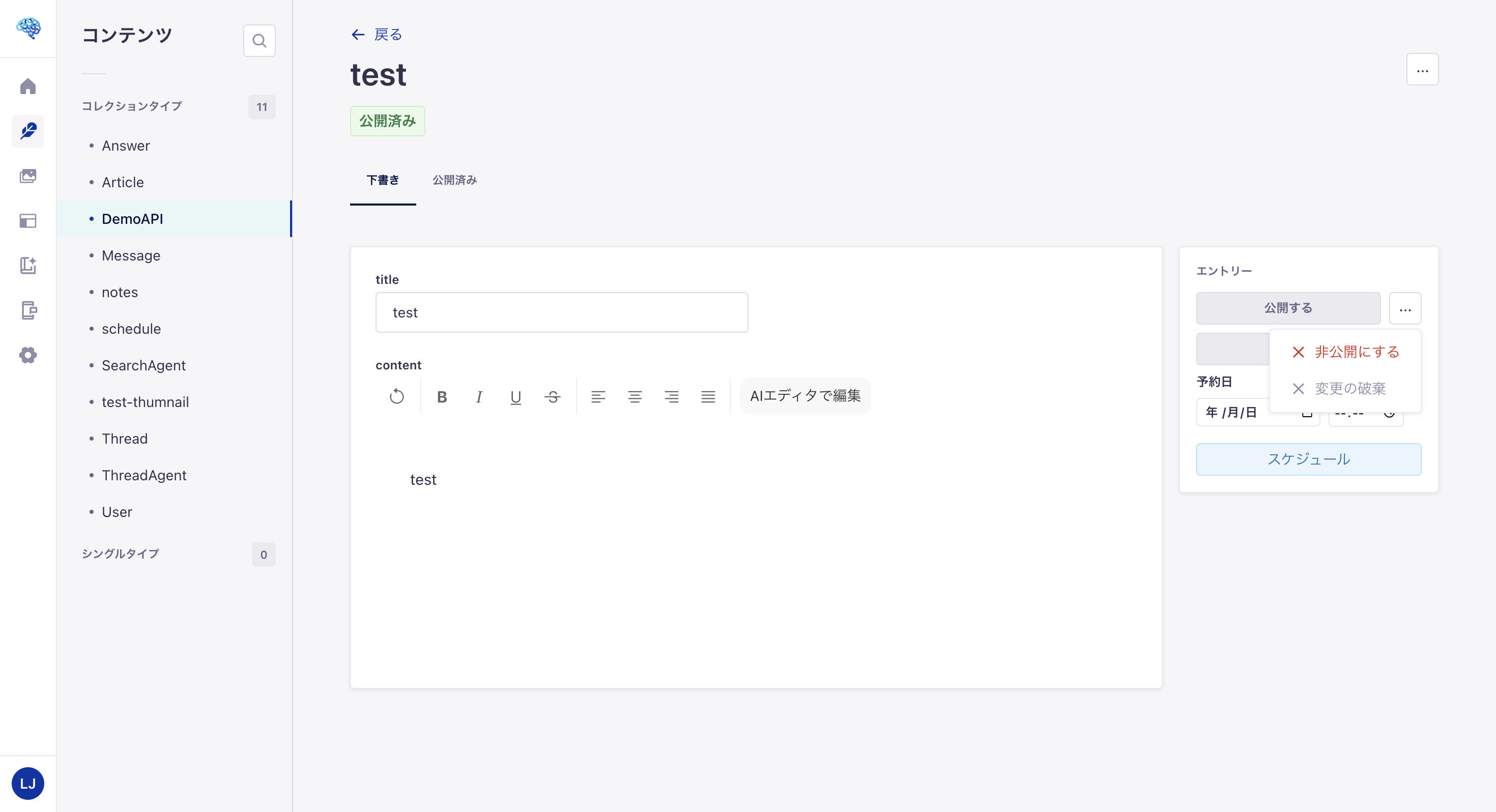Open the media library icon in the sidebar
Viewport: 1496px width, 812px height.
(x=28, y=176)
